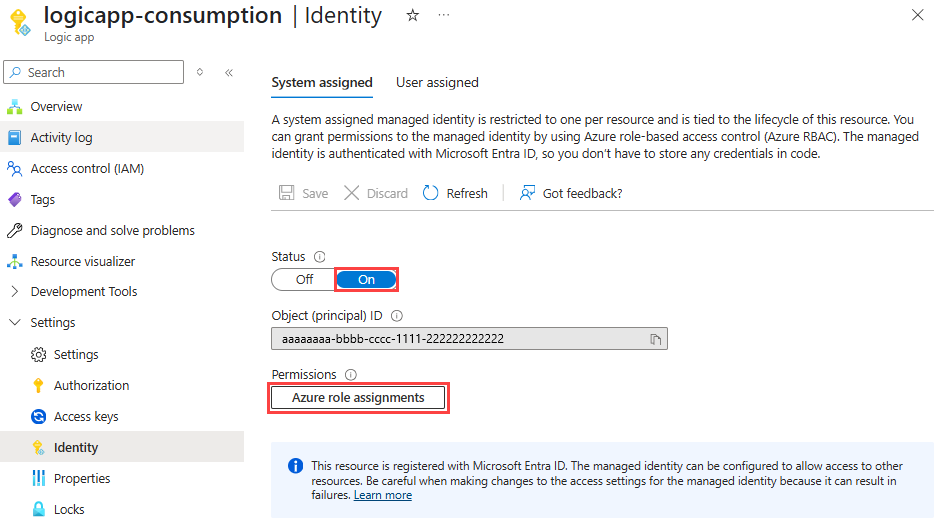
Task: Click the gear icon for Settings item
Action: [x=38, y=355]
